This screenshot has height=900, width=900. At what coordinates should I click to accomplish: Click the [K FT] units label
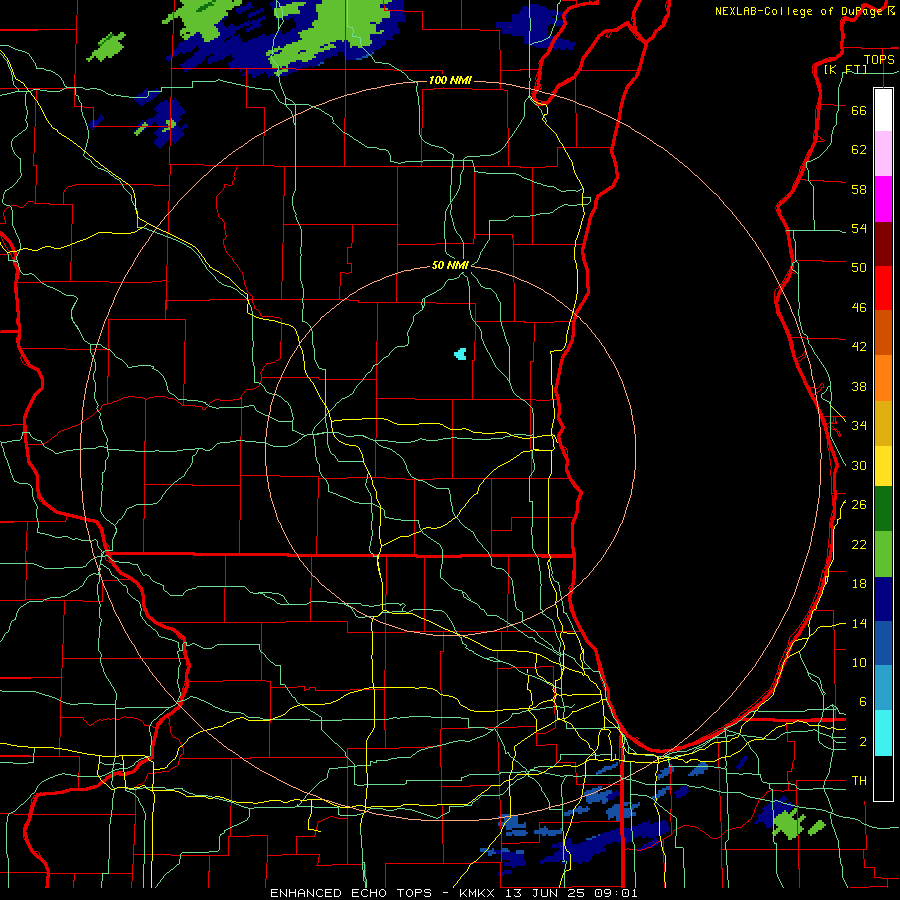click(845, 69)
